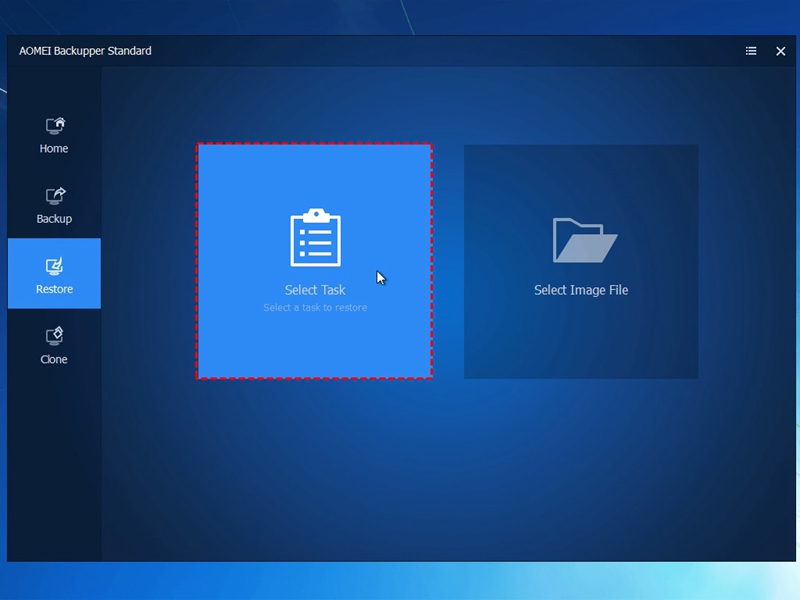Screen dimensions: 800x600
Task: Click the Select Task heading text
Action: [315, 290]
